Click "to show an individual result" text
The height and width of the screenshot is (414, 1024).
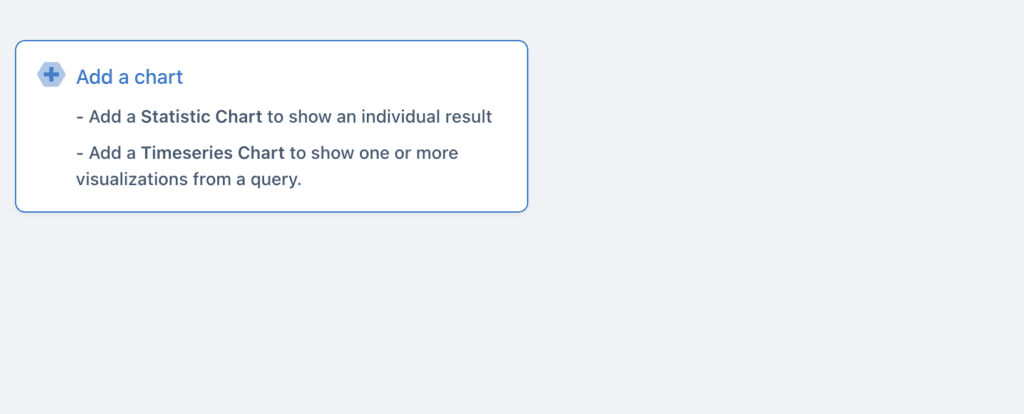[379, 117]
